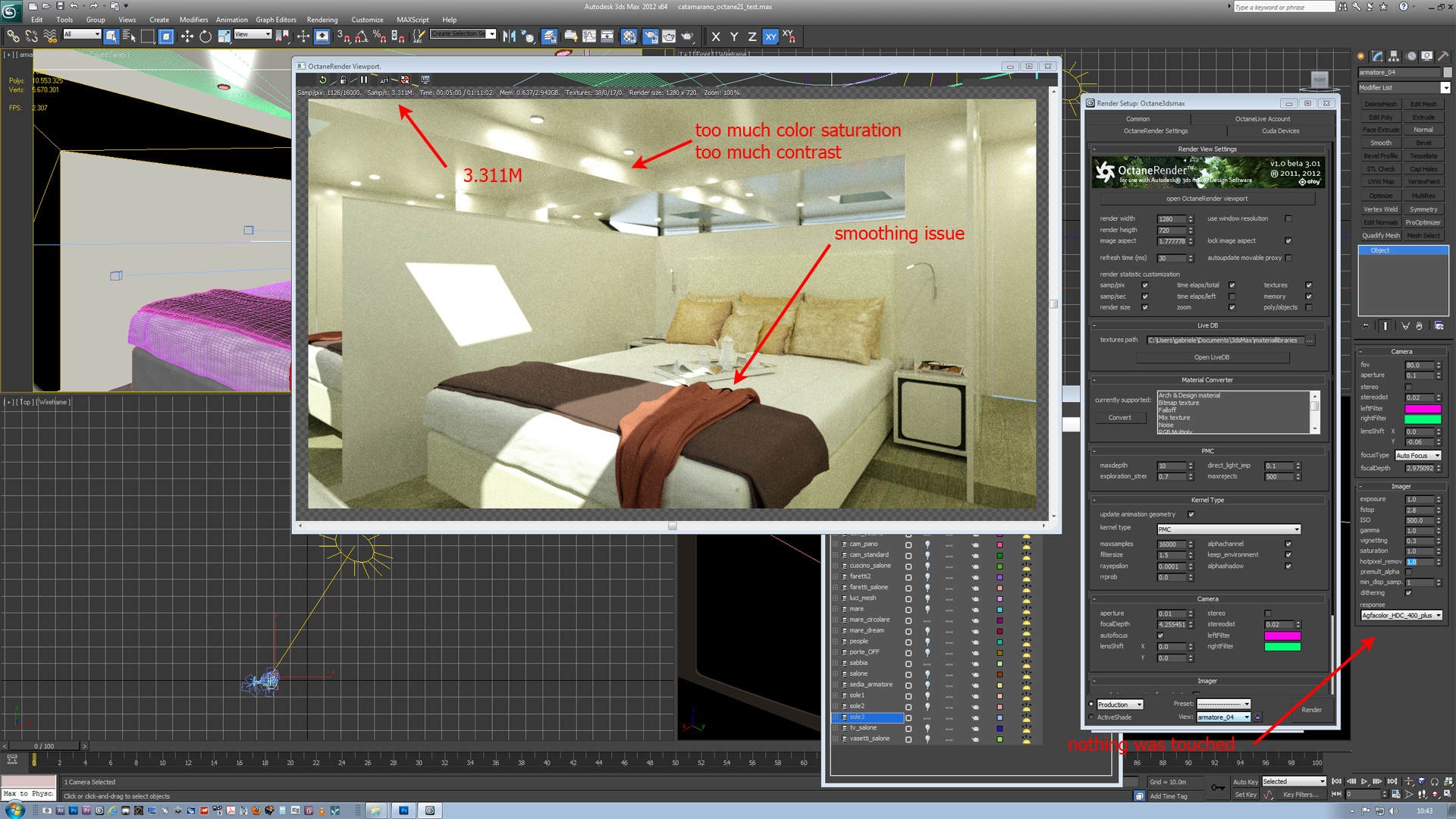The width and height of the screenshot is (1456, 819).
Task: Click the Convert button in Material Converter
Action: click(x=1119, y=418)
